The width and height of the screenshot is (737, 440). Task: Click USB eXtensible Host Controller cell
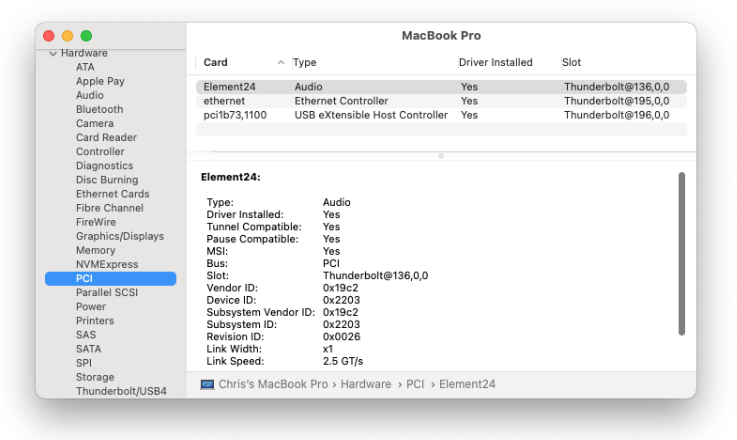tap(371, 115)
